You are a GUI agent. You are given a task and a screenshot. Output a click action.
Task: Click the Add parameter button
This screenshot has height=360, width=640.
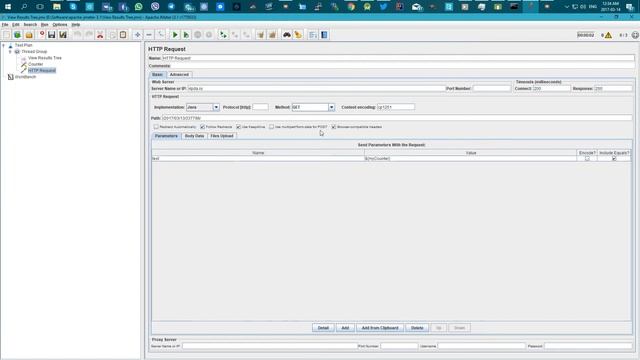tap(345, 328)
